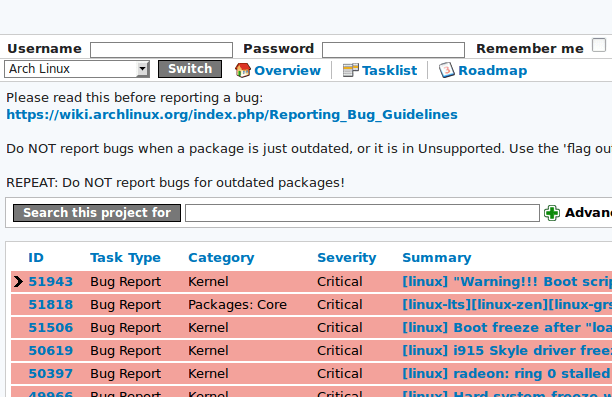
Task: Open task ID 50619
Action: [x=51, y=351]
